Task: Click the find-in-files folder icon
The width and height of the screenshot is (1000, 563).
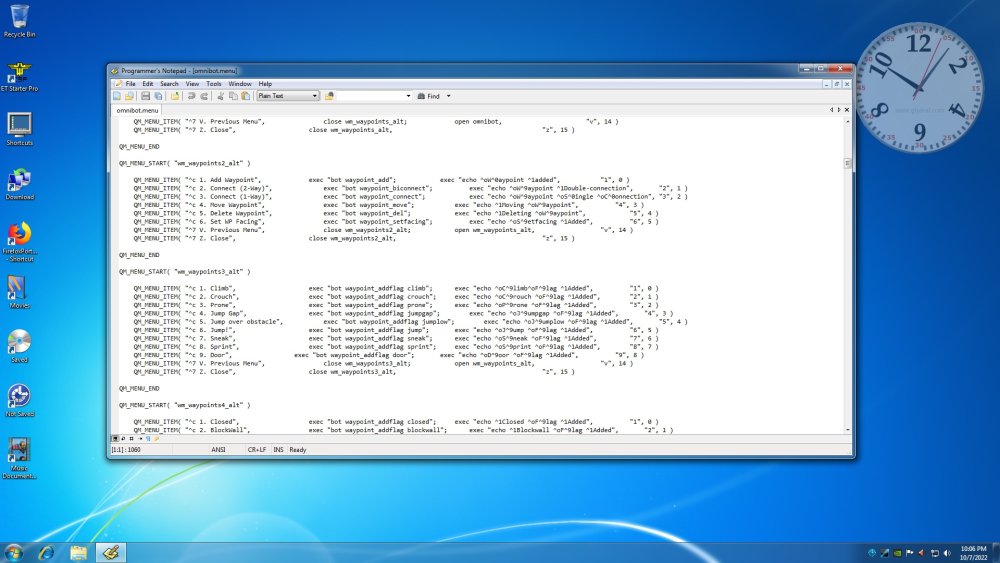Action: point(329,96)
